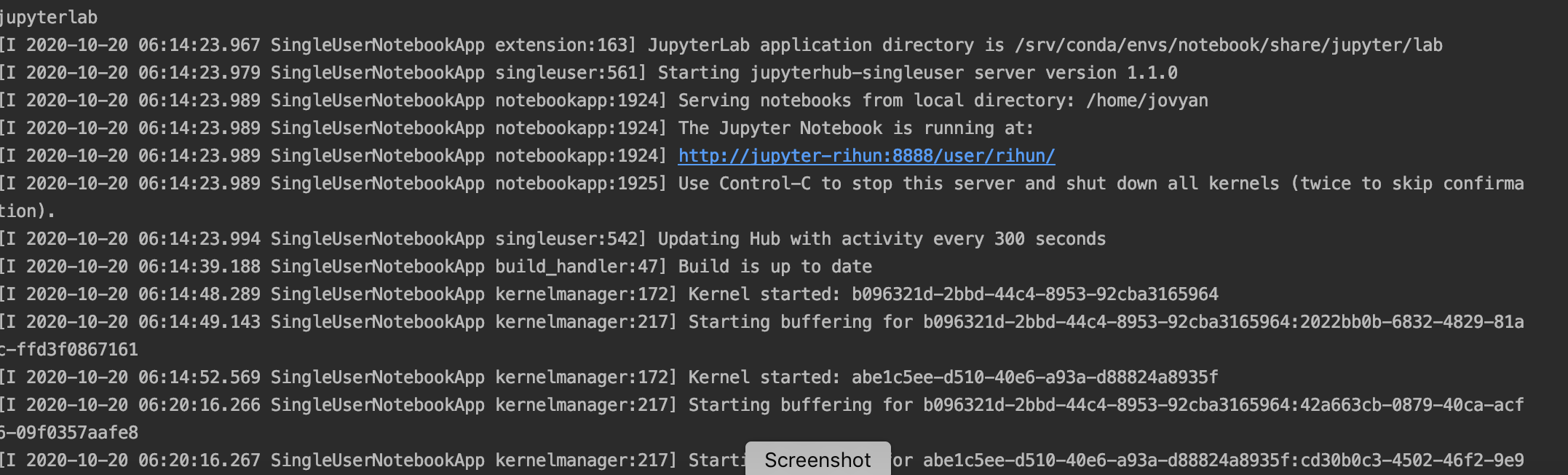Click the /home/jovyan directory text

point(1147,101)
